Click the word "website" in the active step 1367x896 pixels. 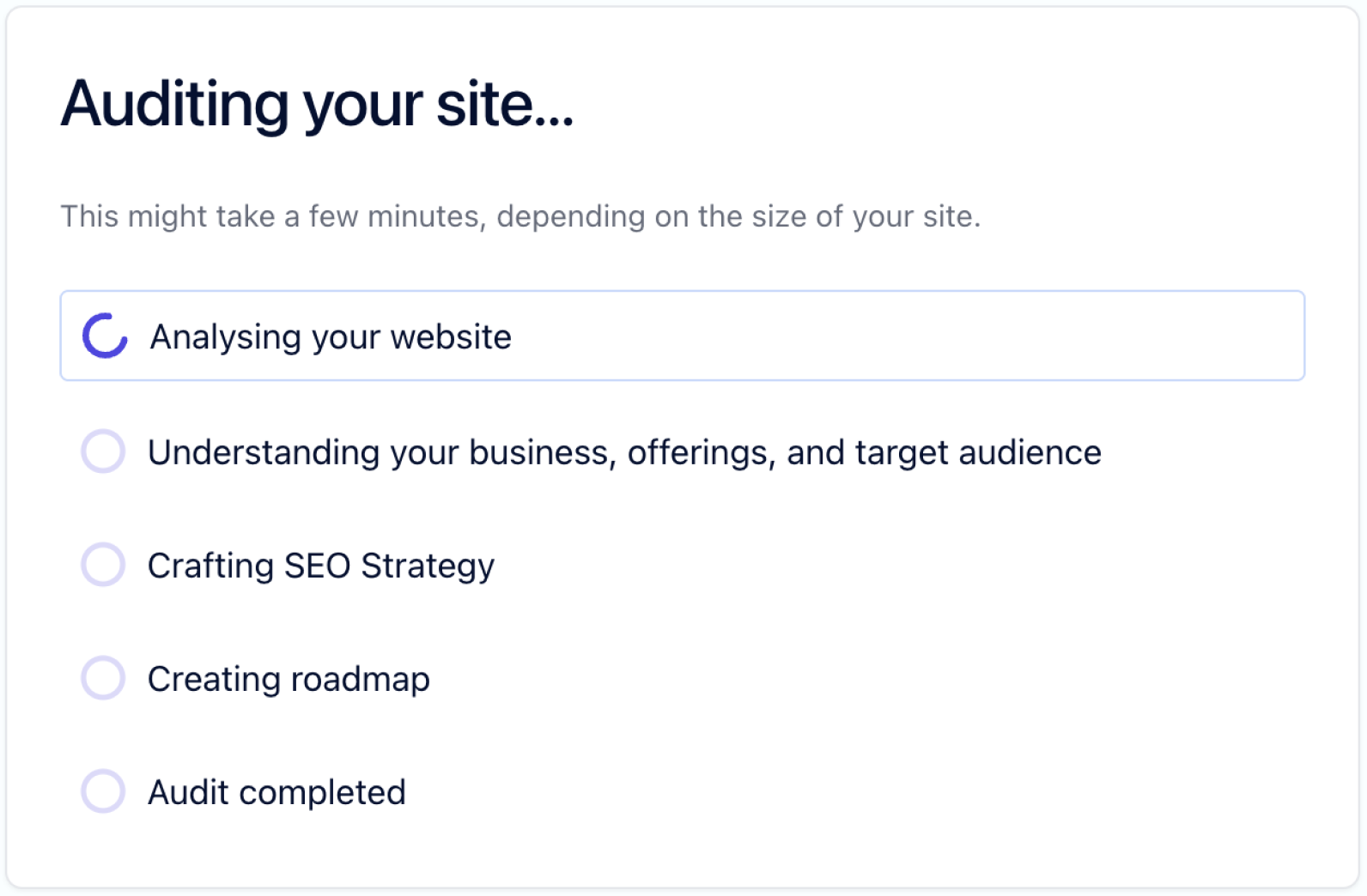451,337
